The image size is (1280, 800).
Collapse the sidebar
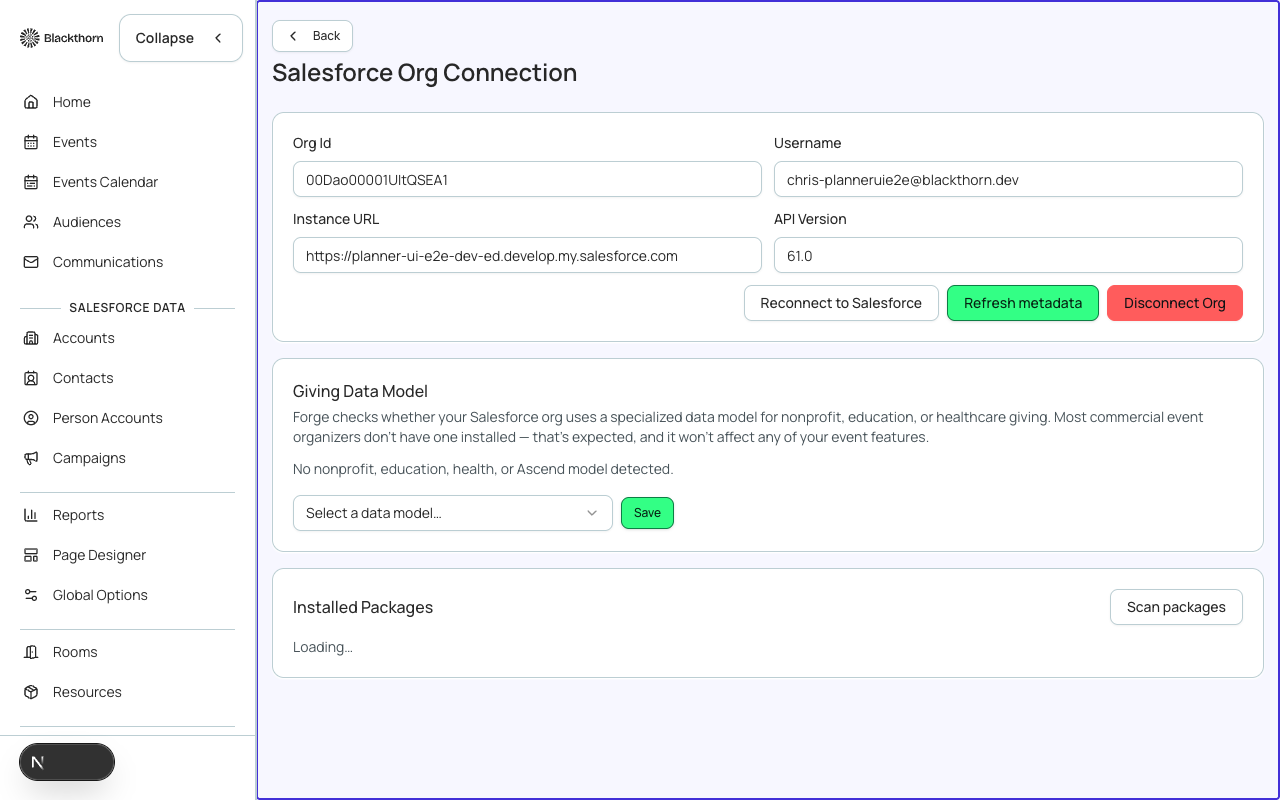coord(181,38)
